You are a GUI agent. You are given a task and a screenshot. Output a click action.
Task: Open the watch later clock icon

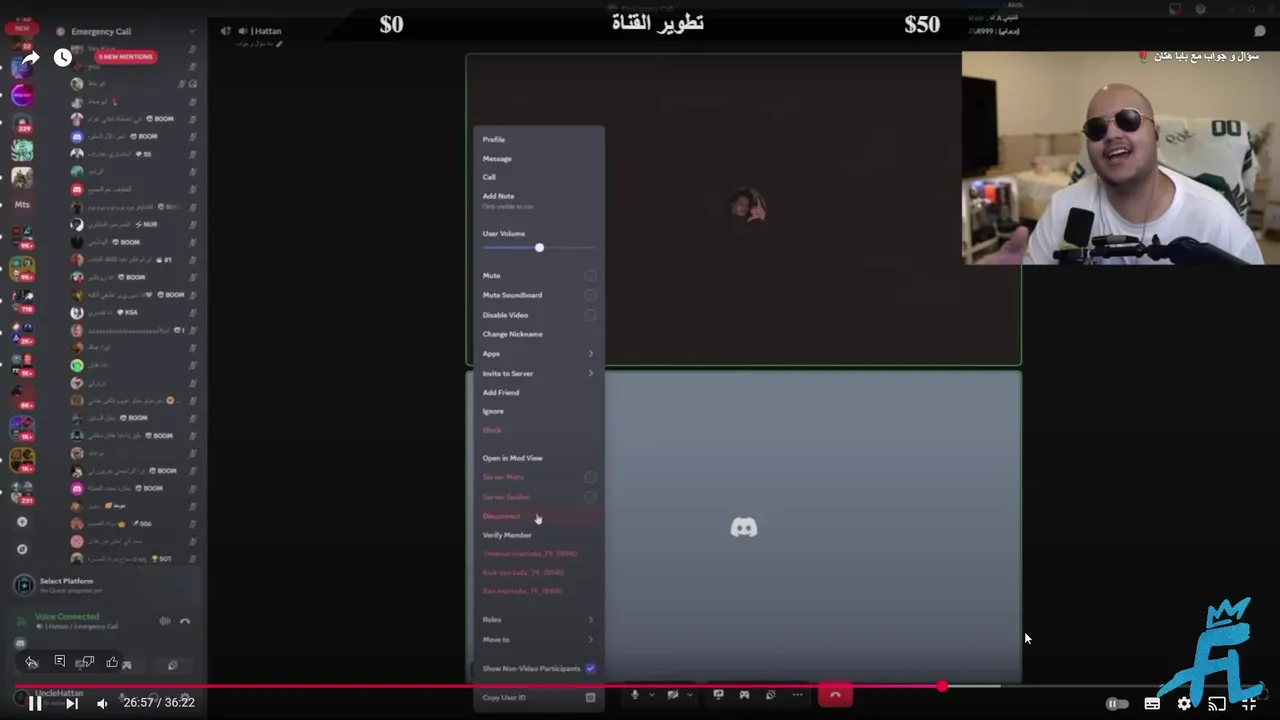click(62, 58)
